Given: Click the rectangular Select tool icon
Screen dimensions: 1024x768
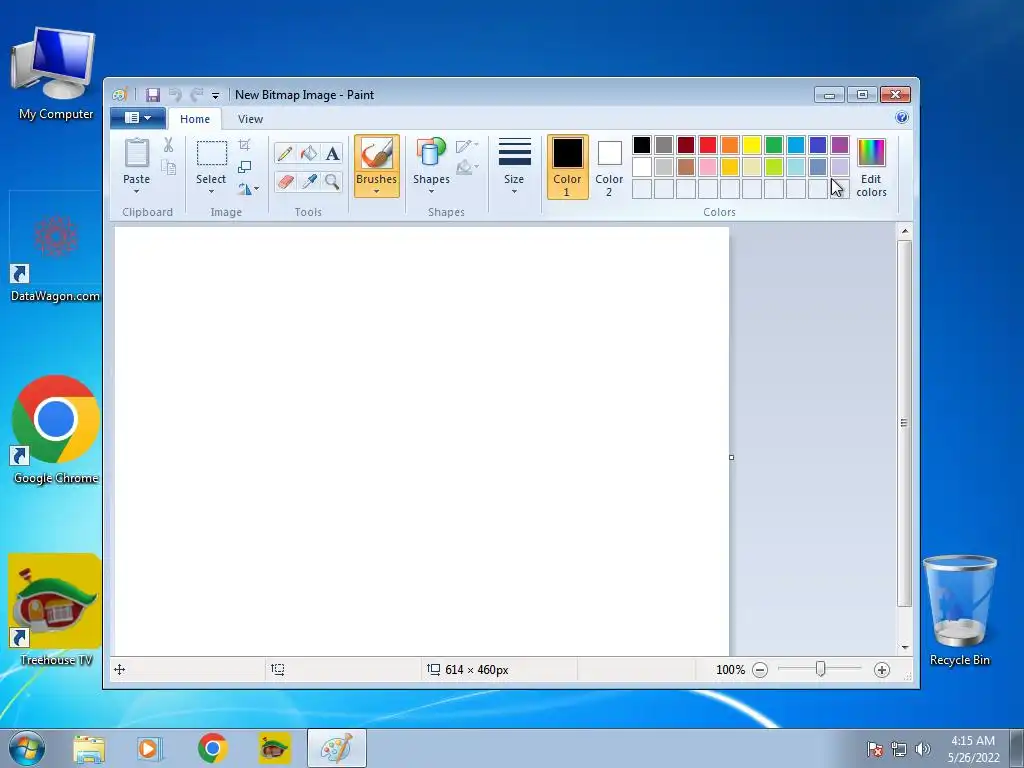Looking at the screenshot, I should tap(212, 153).
